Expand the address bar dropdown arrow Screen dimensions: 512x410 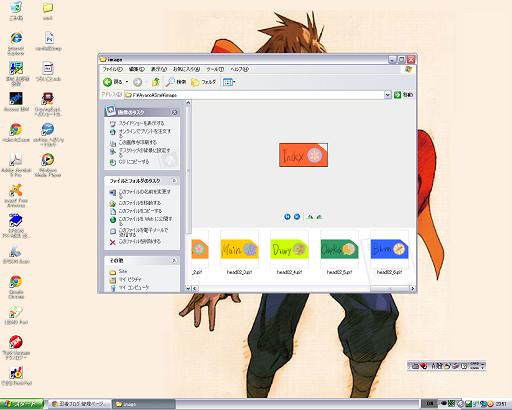click(x=387, y=95)
